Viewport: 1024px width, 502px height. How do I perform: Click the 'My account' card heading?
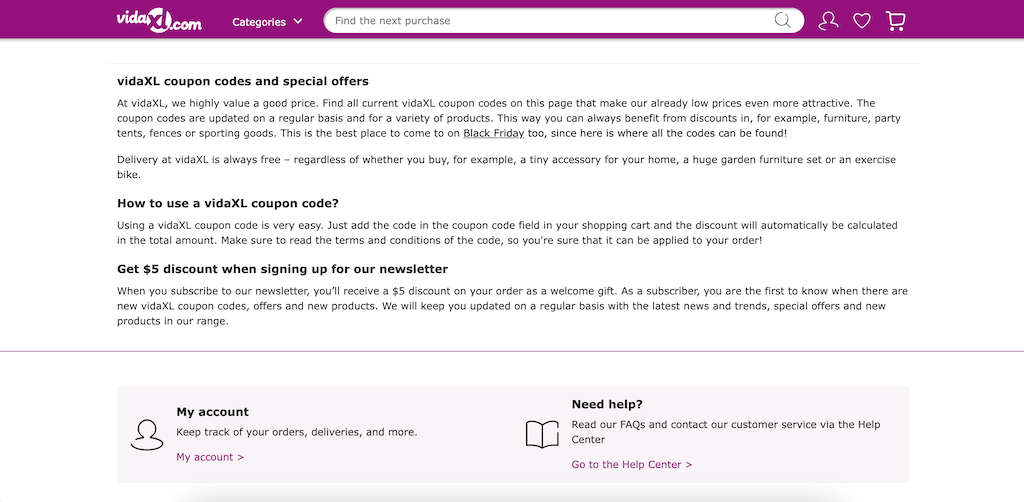(x=212, y=412)
